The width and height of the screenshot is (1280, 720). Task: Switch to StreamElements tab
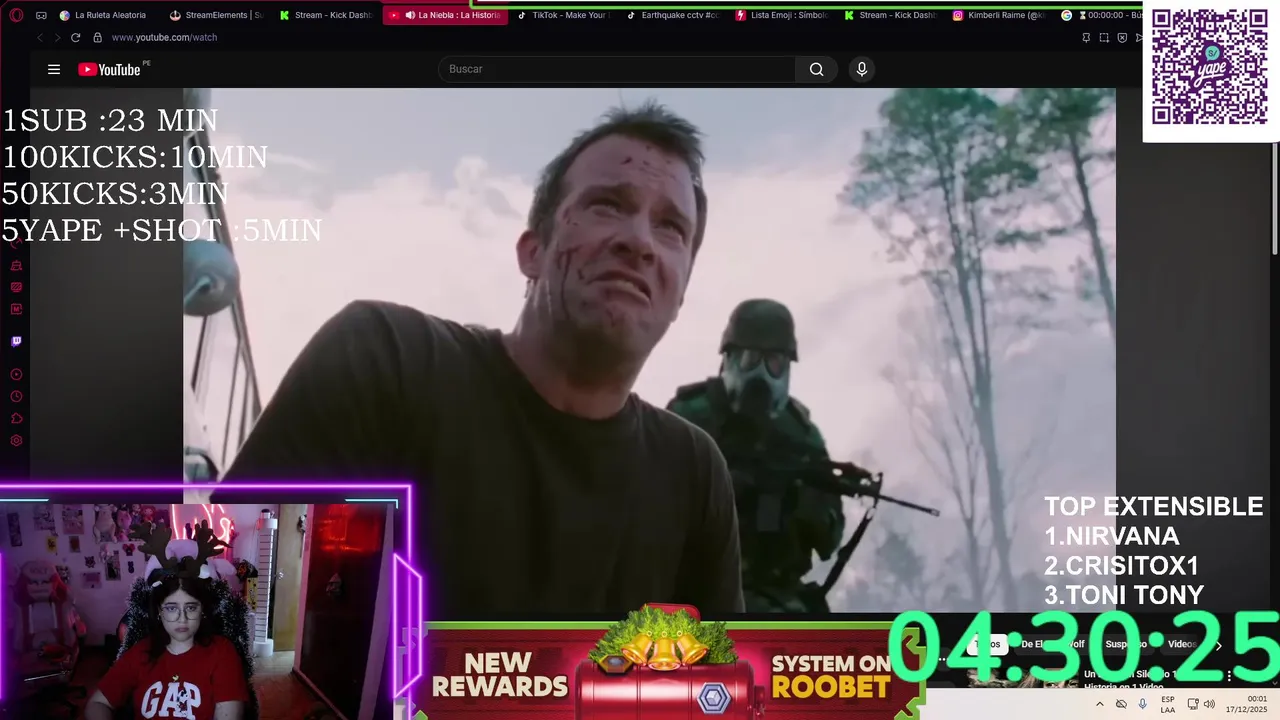click(216, 15)
